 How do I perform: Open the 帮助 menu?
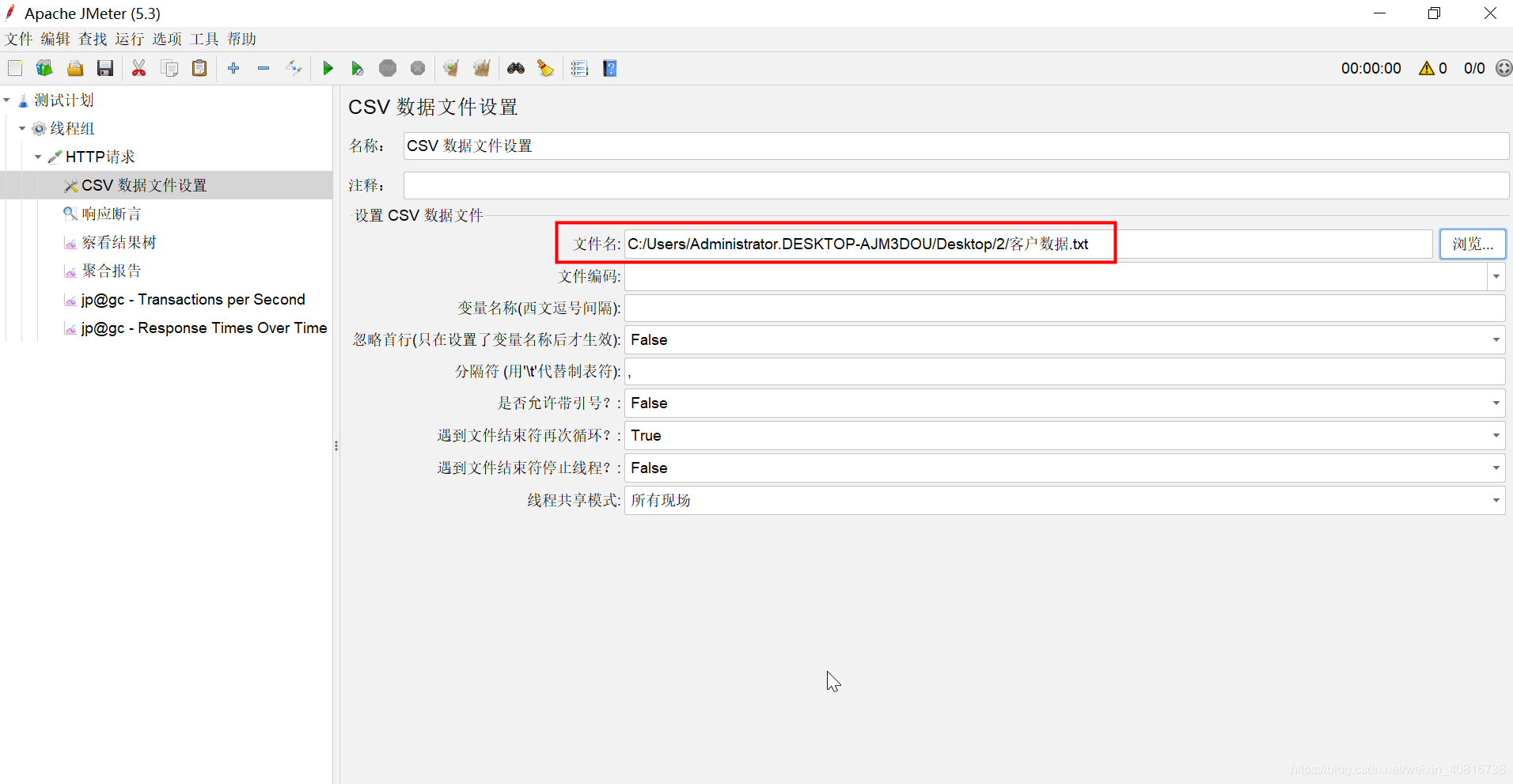242,39
